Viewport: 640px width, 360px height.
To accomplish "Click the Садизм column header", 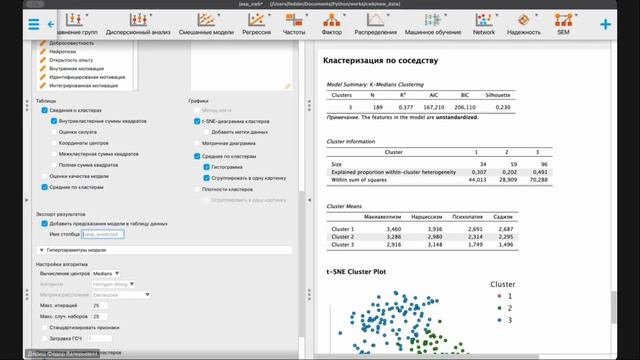I will 502,217.
